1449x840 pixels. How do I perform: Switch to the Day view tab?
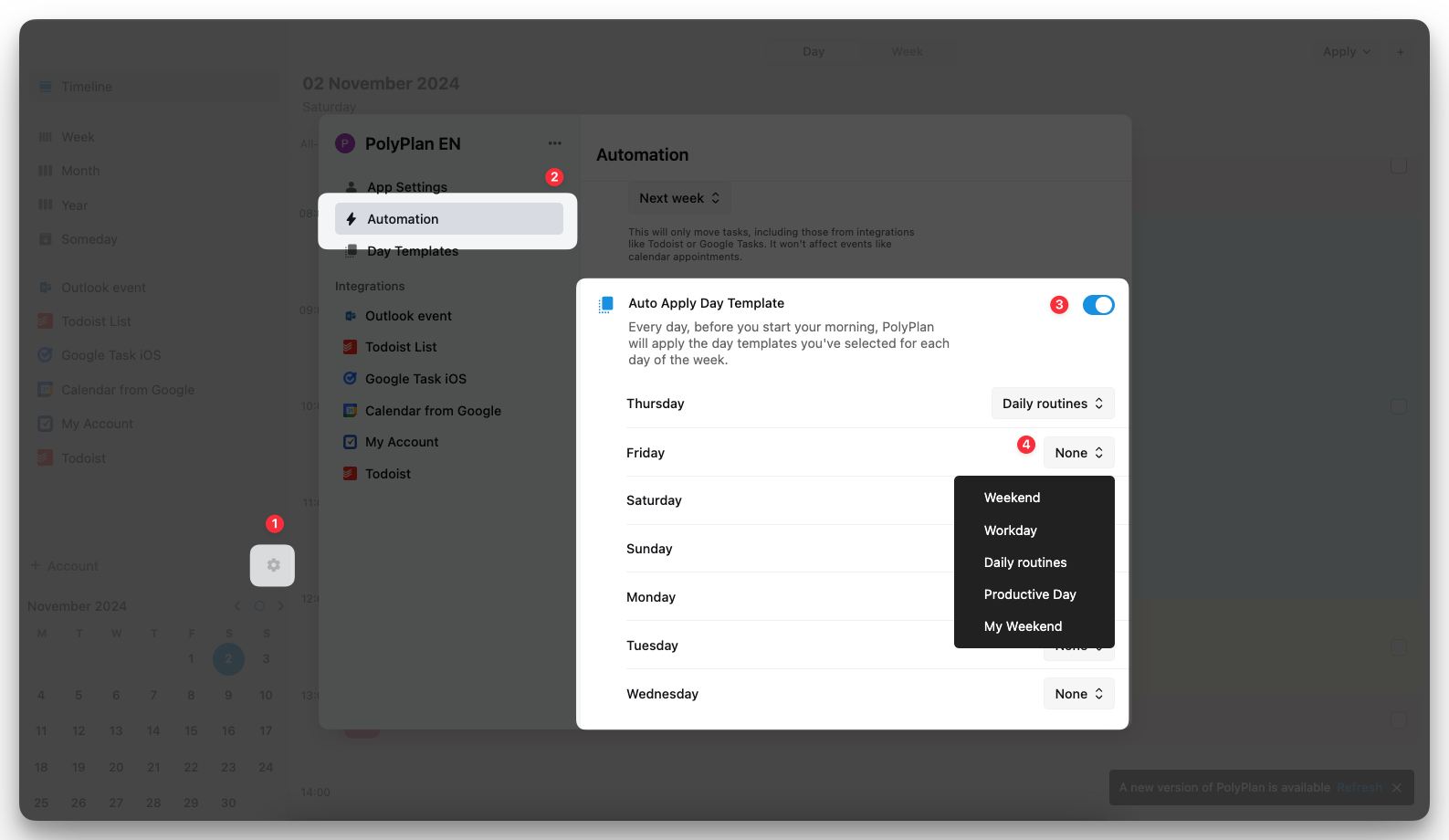[x=814, y=52]
